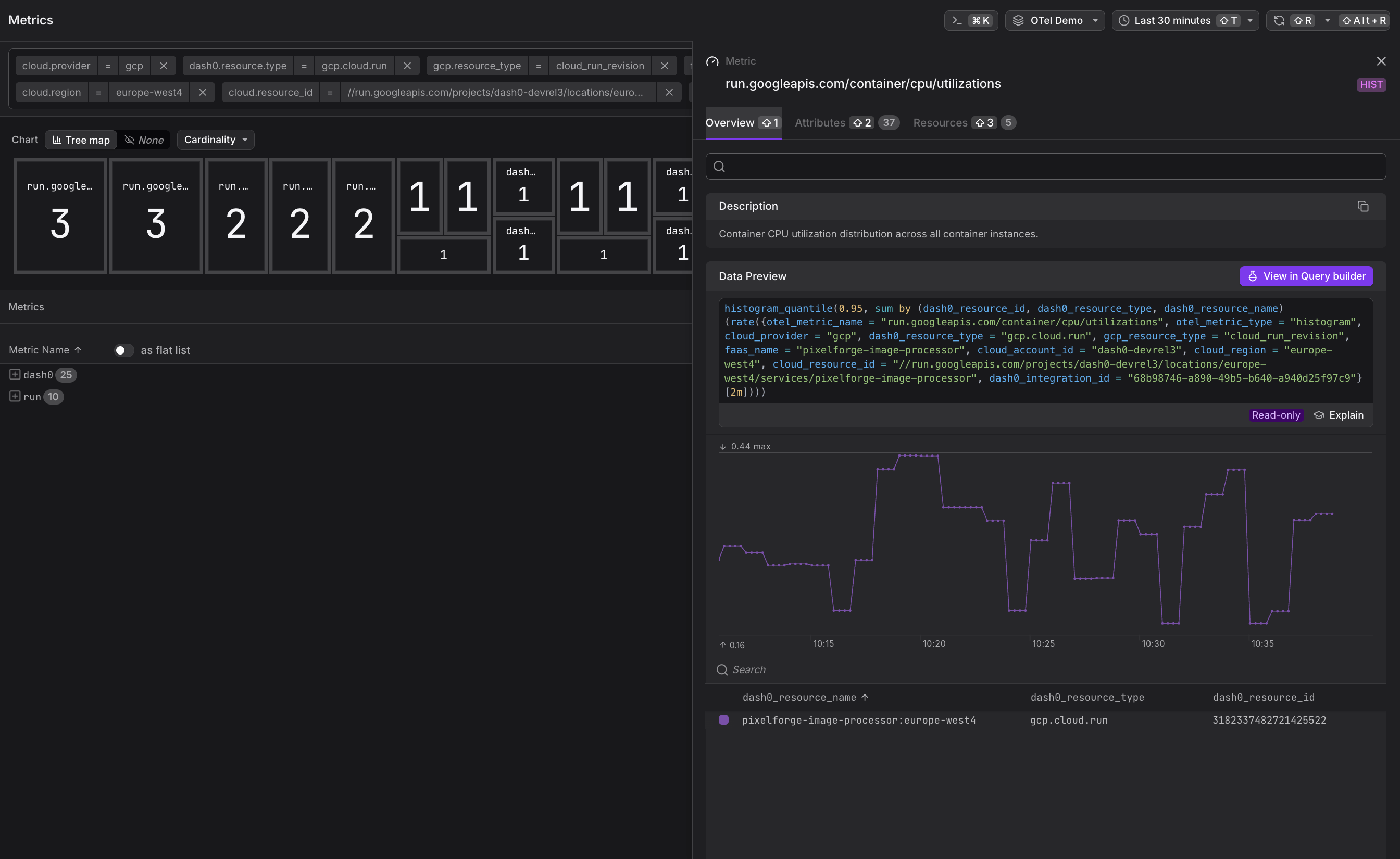Click the dash0_resource_id column header

1264,697
